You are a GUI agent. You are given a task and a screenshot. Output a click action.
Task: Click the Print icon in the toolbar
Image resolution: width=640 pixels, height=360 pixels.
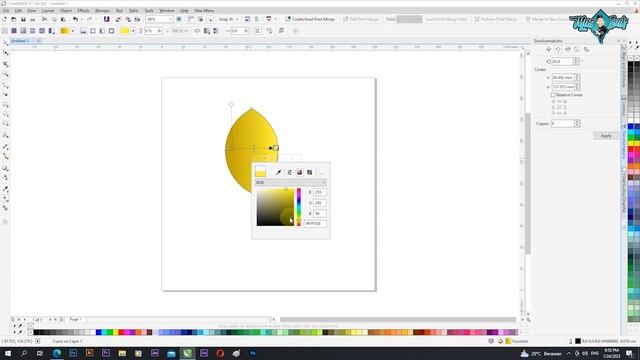pos(33,19)
